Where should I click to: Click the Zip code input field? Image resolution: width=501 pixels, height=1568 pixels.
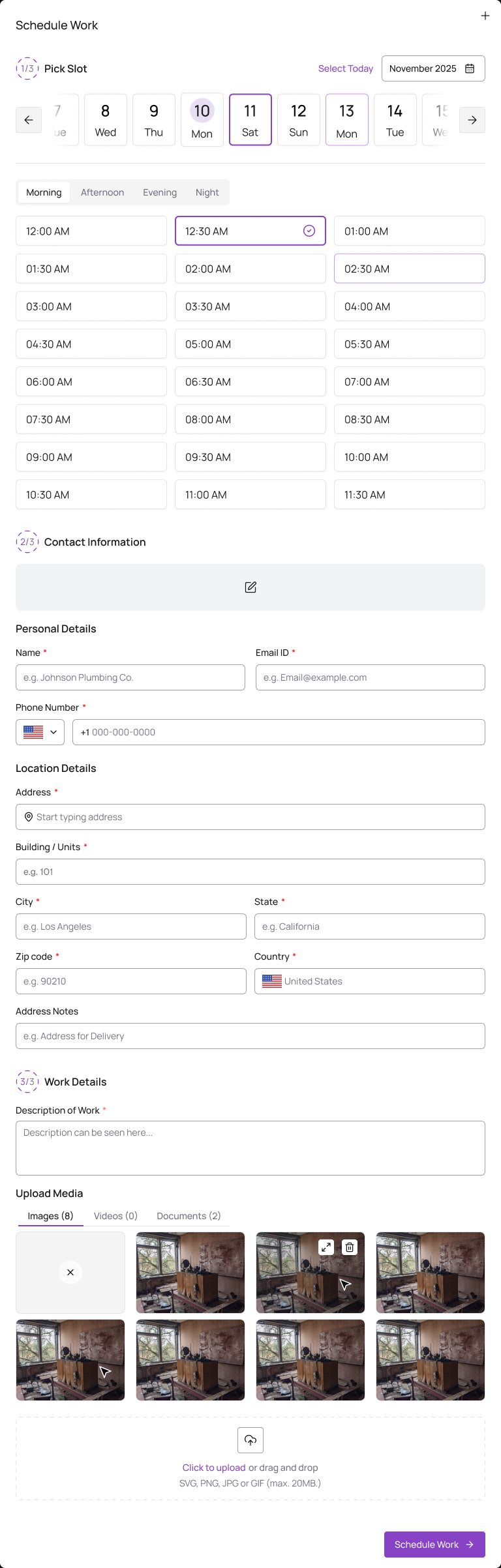click(131, 981)
